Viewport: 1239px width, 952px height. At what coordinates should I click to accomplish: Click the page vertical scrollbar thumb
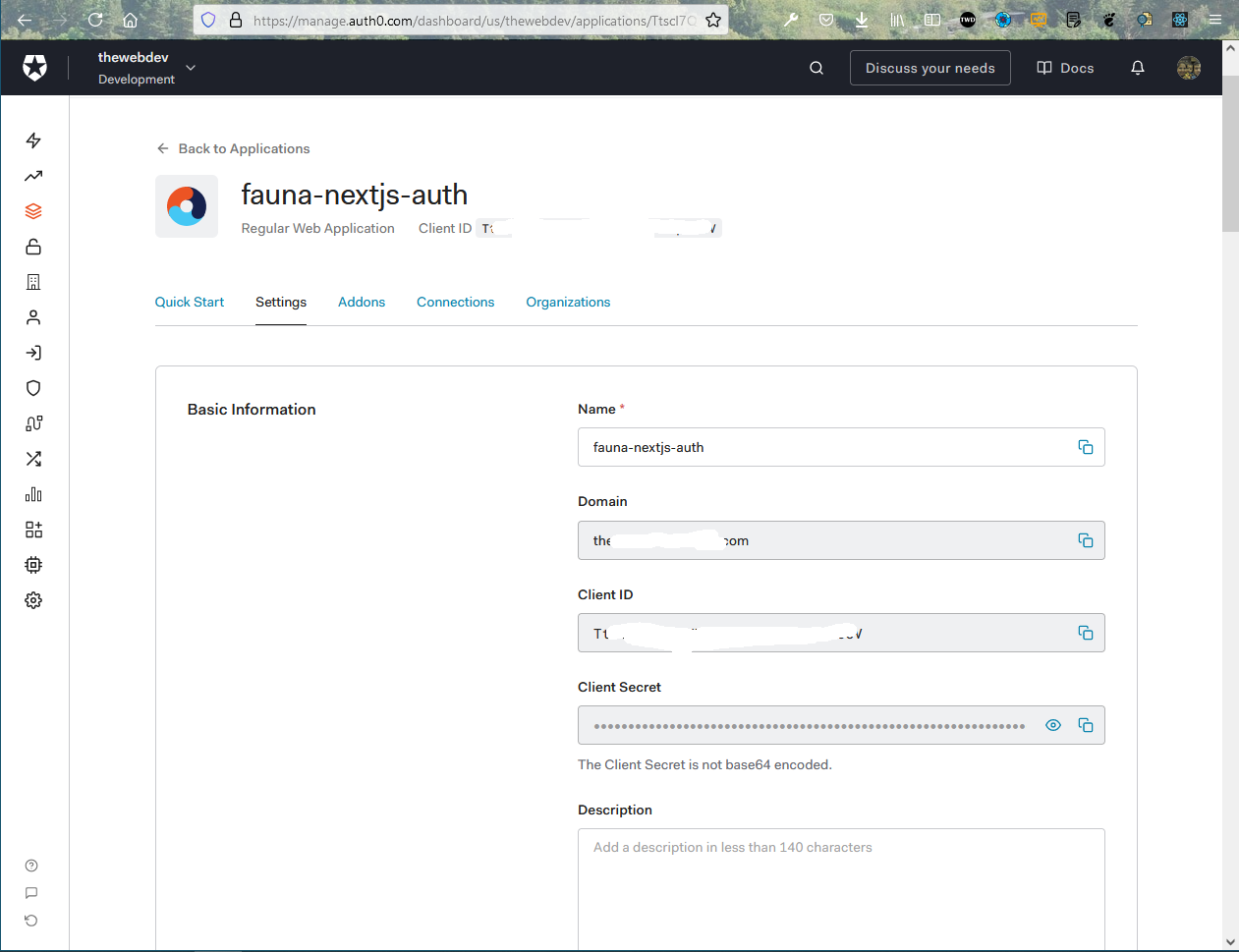pos(1230,153)
